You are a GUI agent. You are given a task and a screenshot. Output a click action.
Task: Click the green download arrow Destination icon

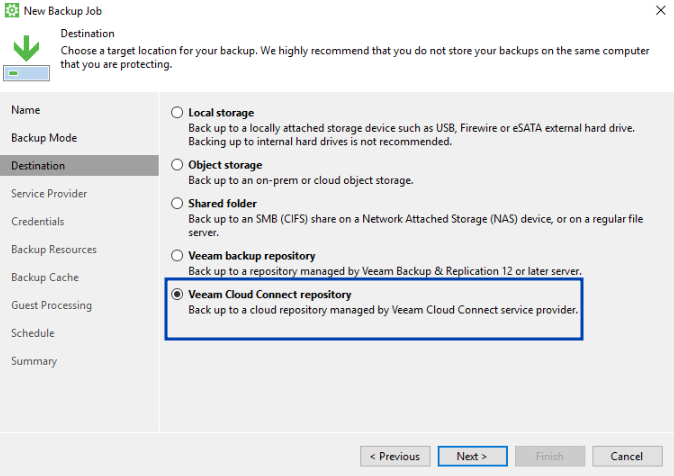click(26, 58)
